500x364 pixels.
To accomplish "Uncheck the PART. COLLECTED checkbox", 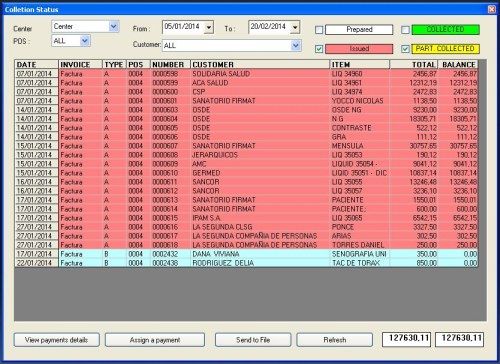I will coord(405,49).
